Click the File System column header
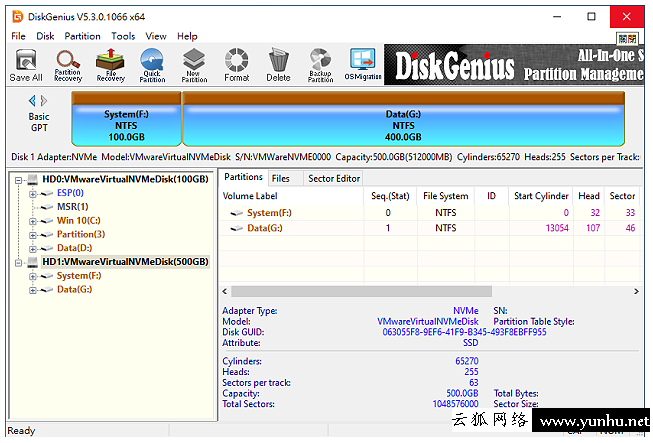Viewport: 653px width, 443px height. point(445,196)
